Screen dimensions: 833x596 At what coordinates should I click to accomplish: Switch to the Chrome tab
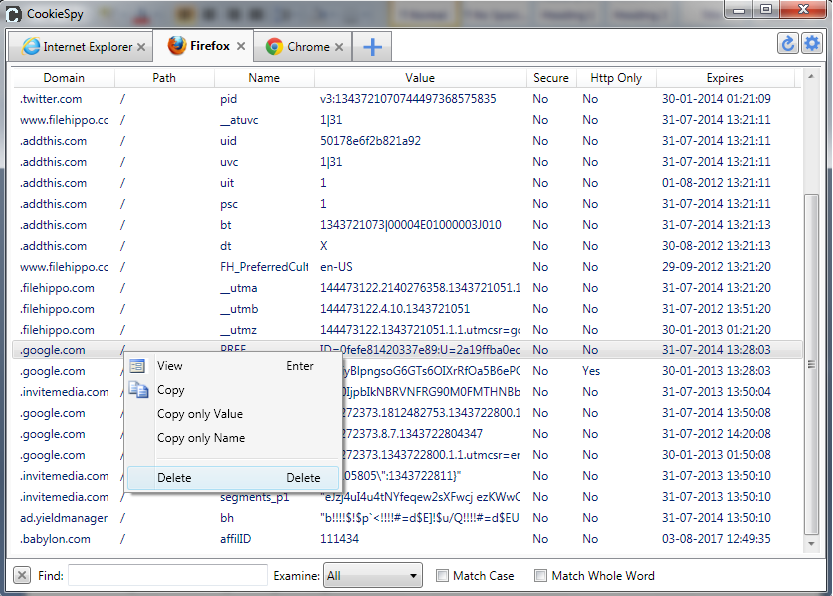point(298,47)
